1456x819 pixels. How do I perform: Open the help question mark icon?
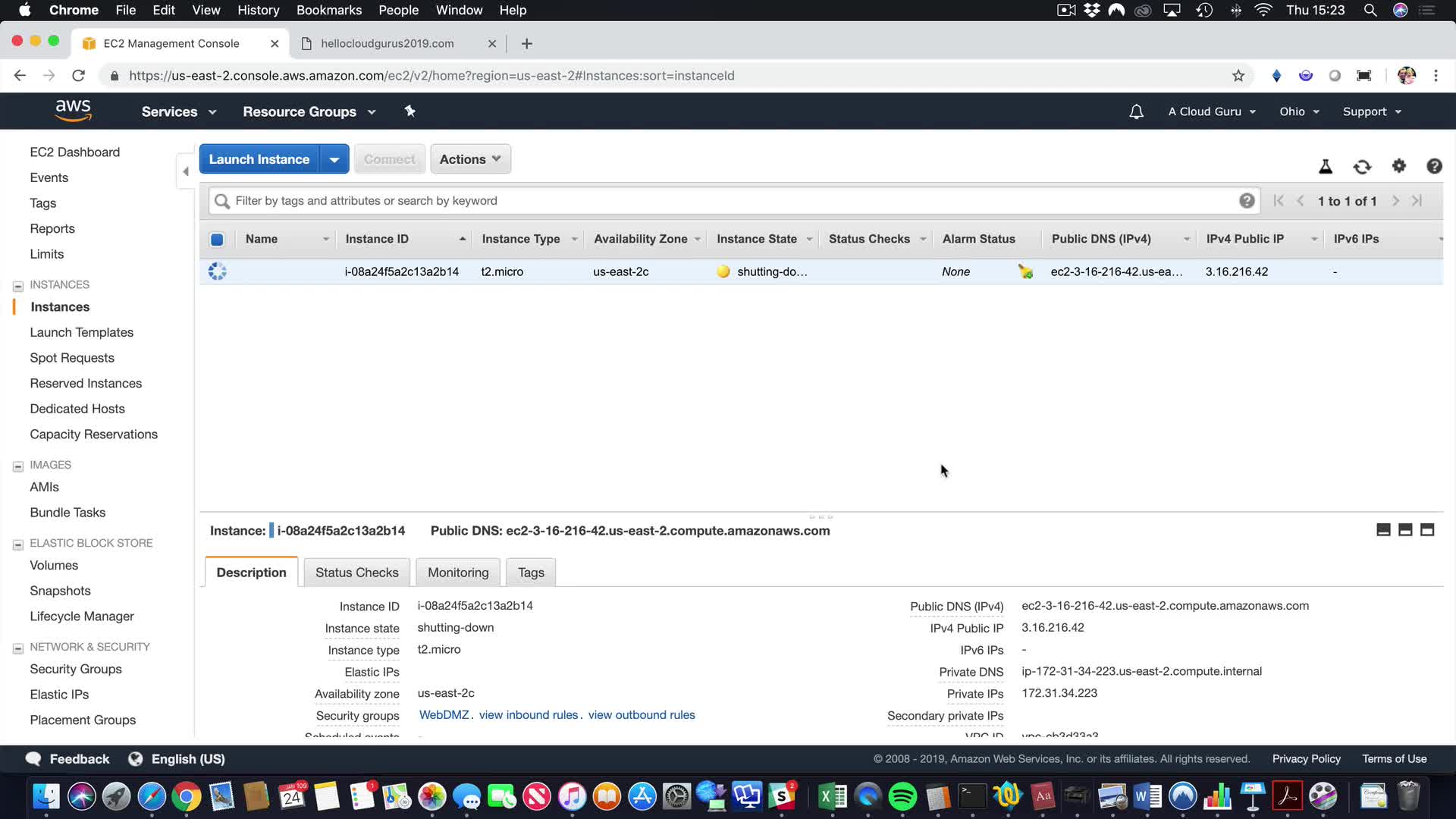tap(1433, 166)
